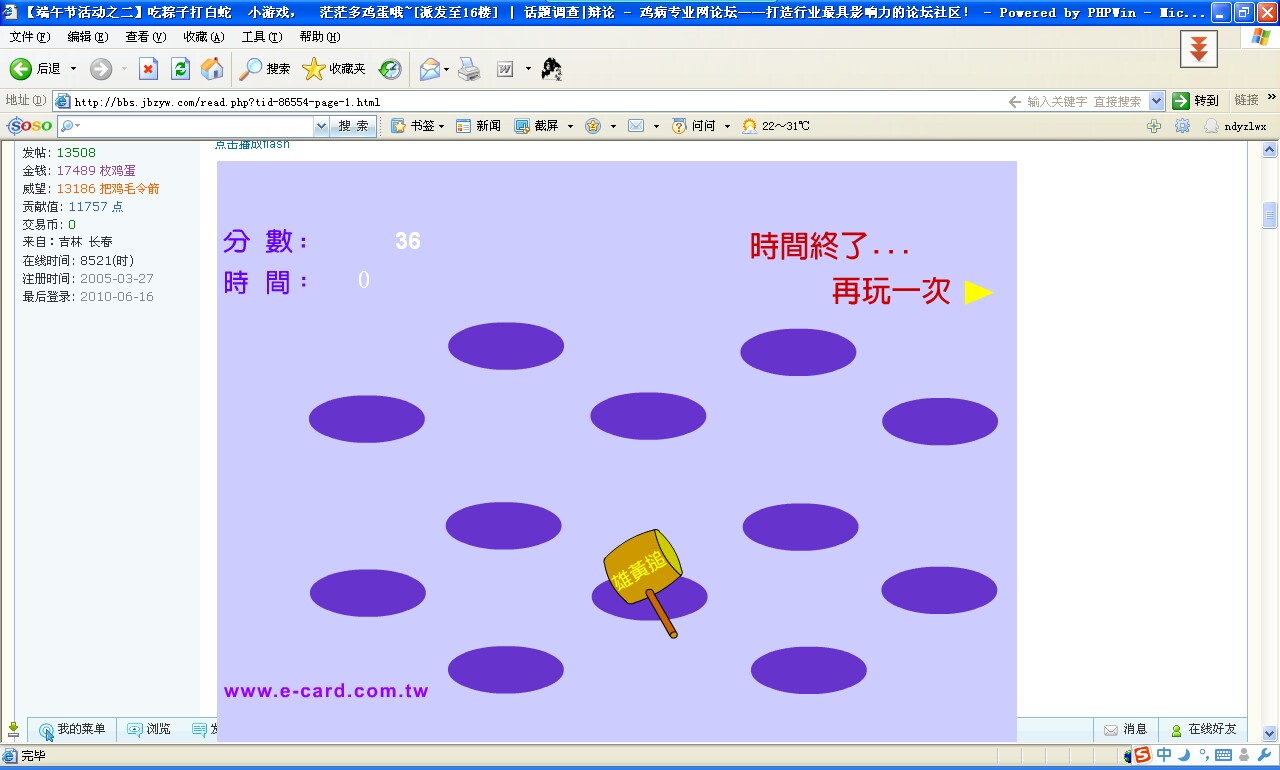
Task: Open the address bar dropdown arrow
Action: tap(1157, 101)
